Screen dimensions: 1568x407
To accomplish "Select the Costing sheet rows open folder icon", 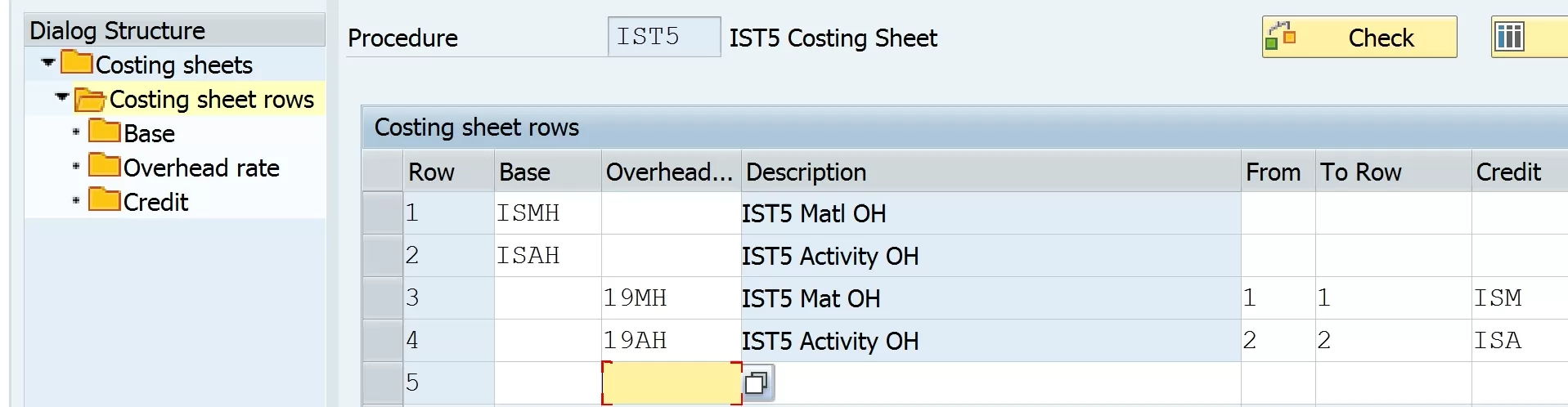I will pyautogui.click(x=90, y=99).
